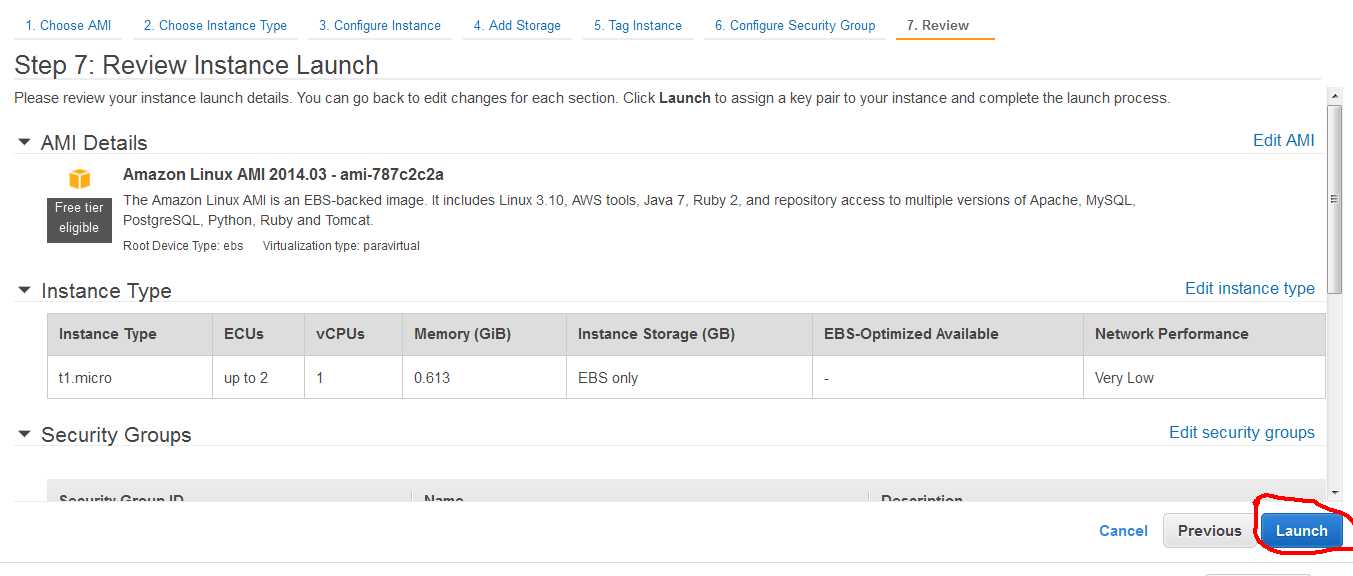1353x576 pixels.
Task: Click the Network Performance column header
Action: tap(1204, 334)
